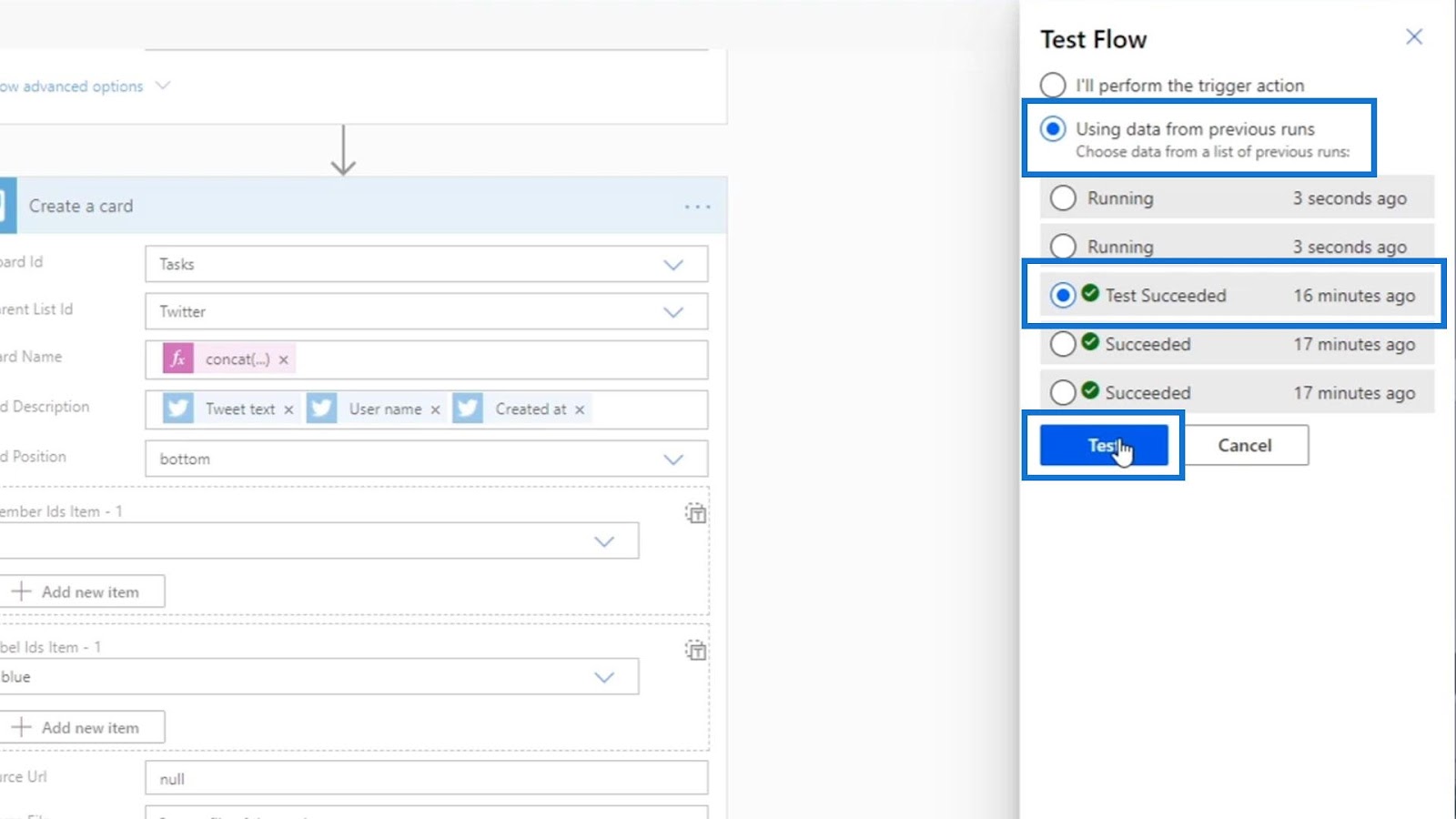Click the Twitter icon on User name

[x=322, y=409]
